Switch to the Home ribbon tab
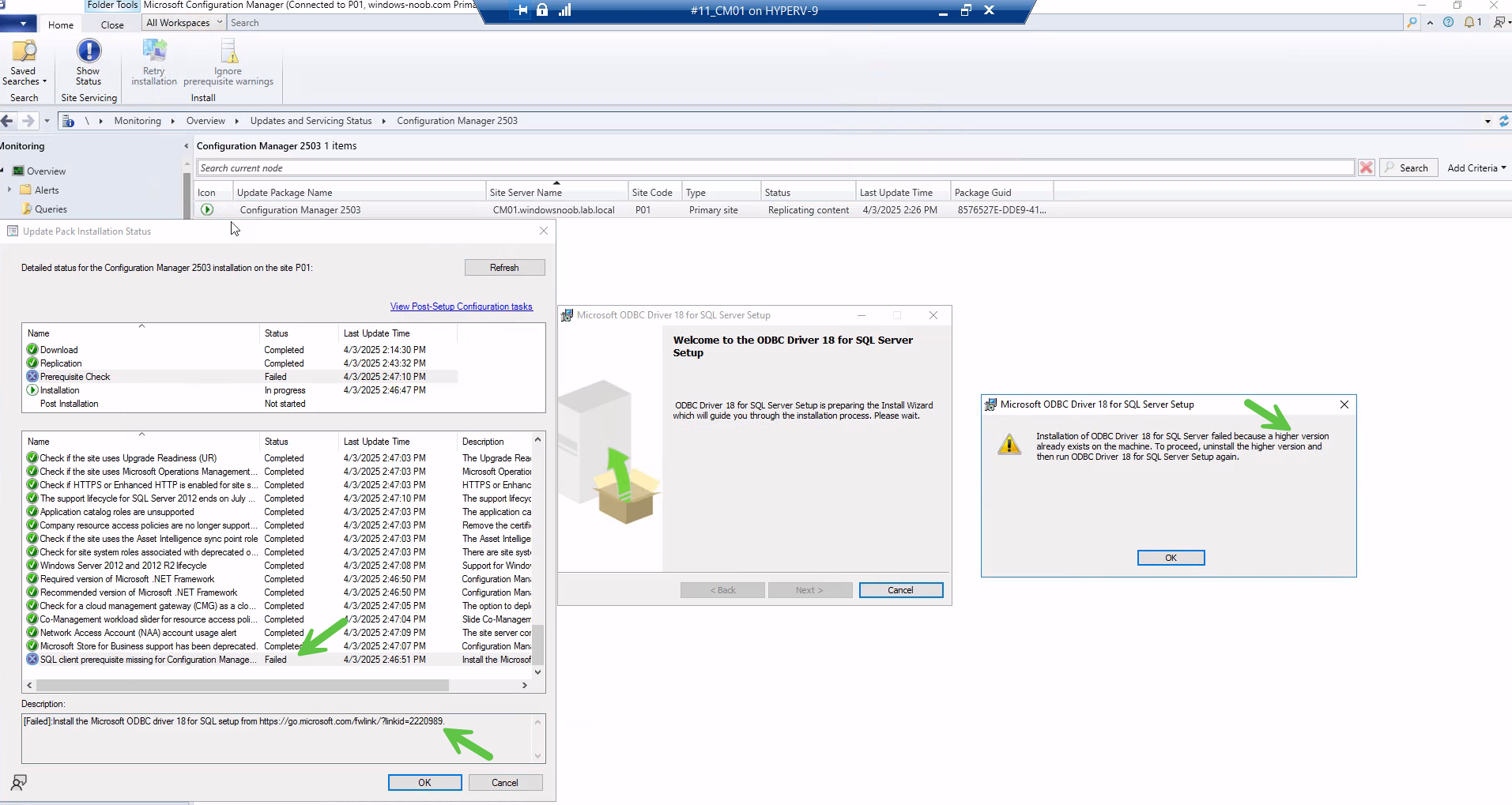The width and height of the screenshot is (1512, 805). tap(61, 24)
